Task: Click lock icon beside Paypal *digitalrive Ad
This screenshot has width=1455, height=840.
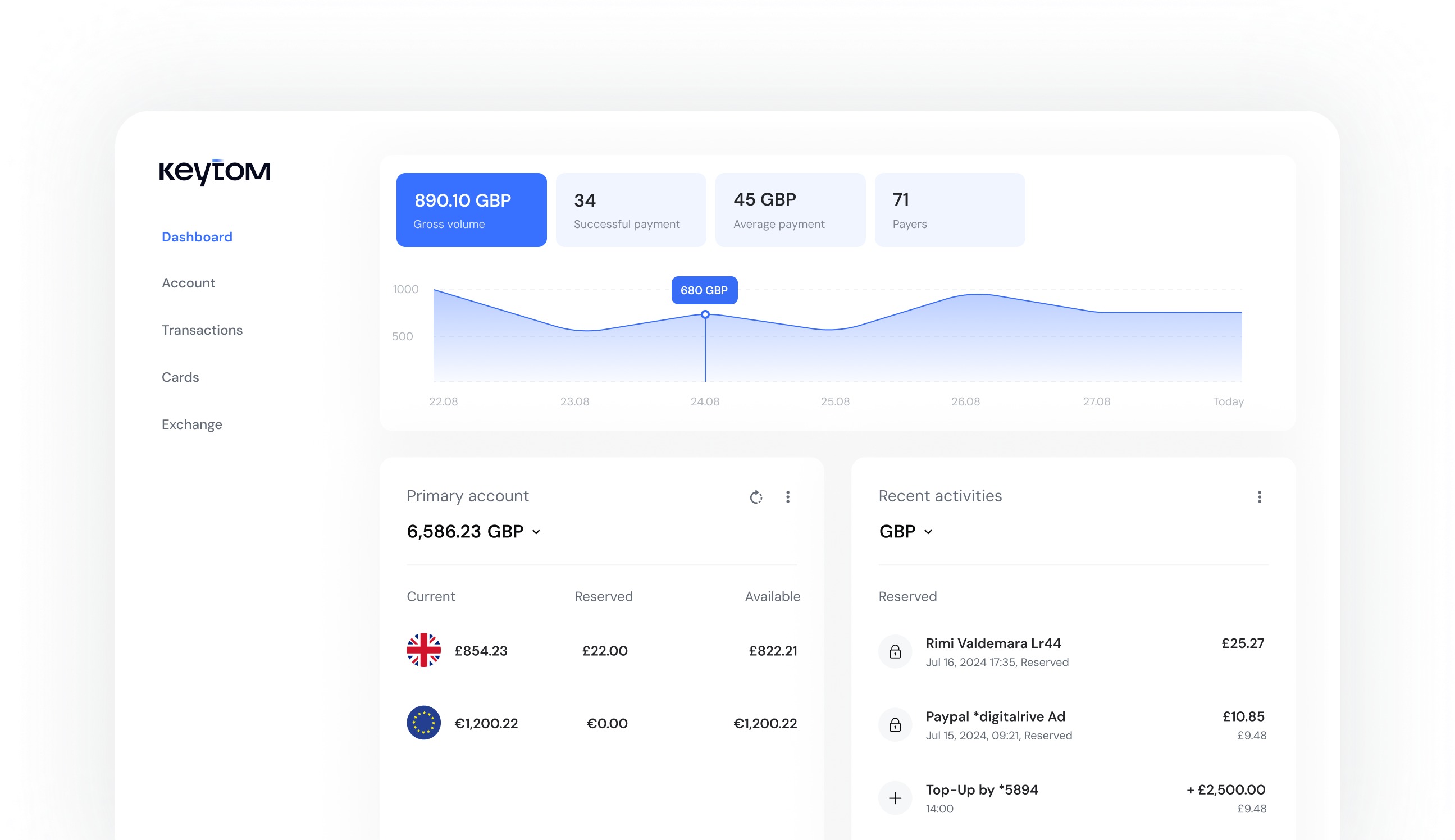Action: coord(895,725)
